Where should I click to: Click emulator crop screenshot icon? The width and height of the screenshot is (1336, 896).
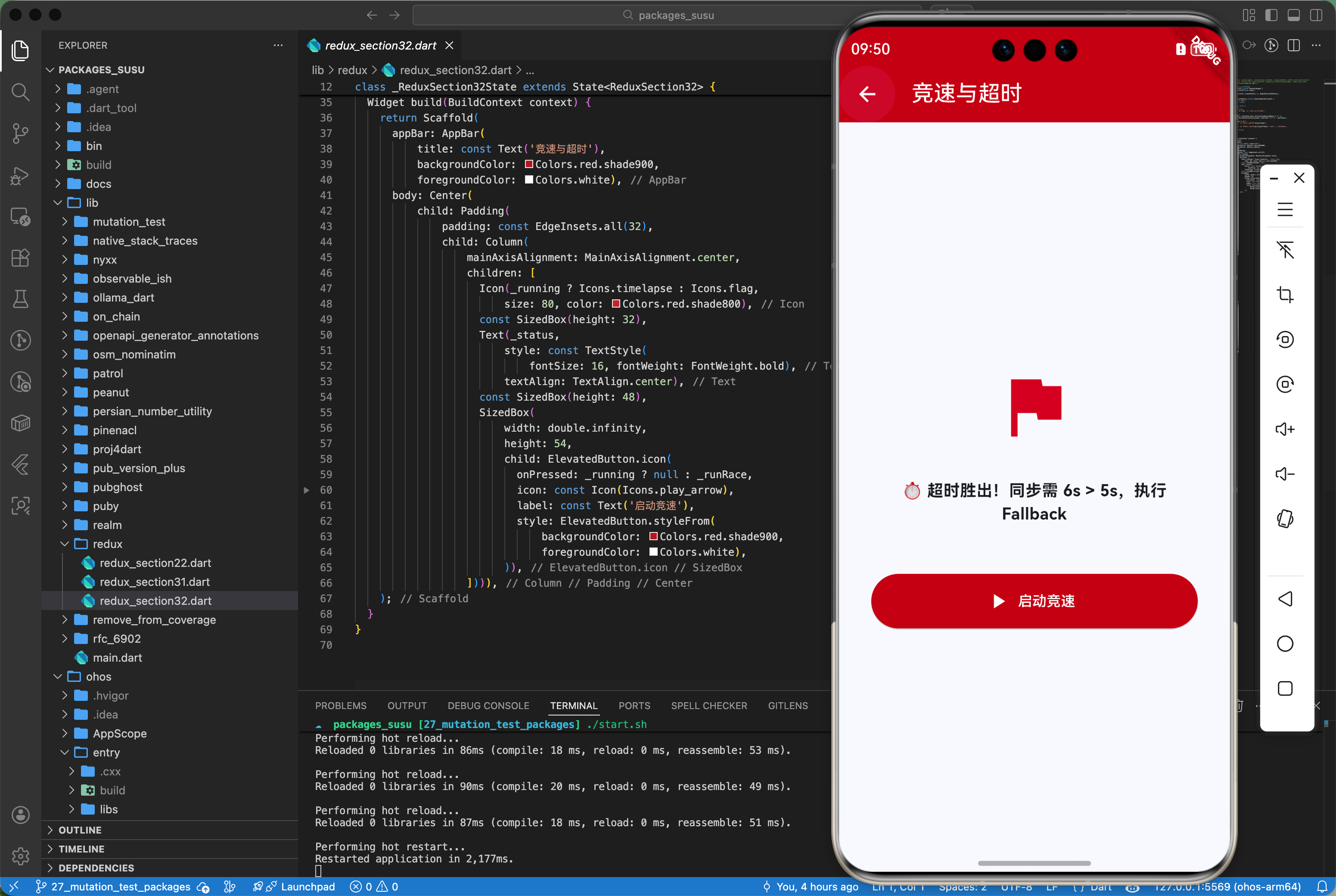point(1285,295)
